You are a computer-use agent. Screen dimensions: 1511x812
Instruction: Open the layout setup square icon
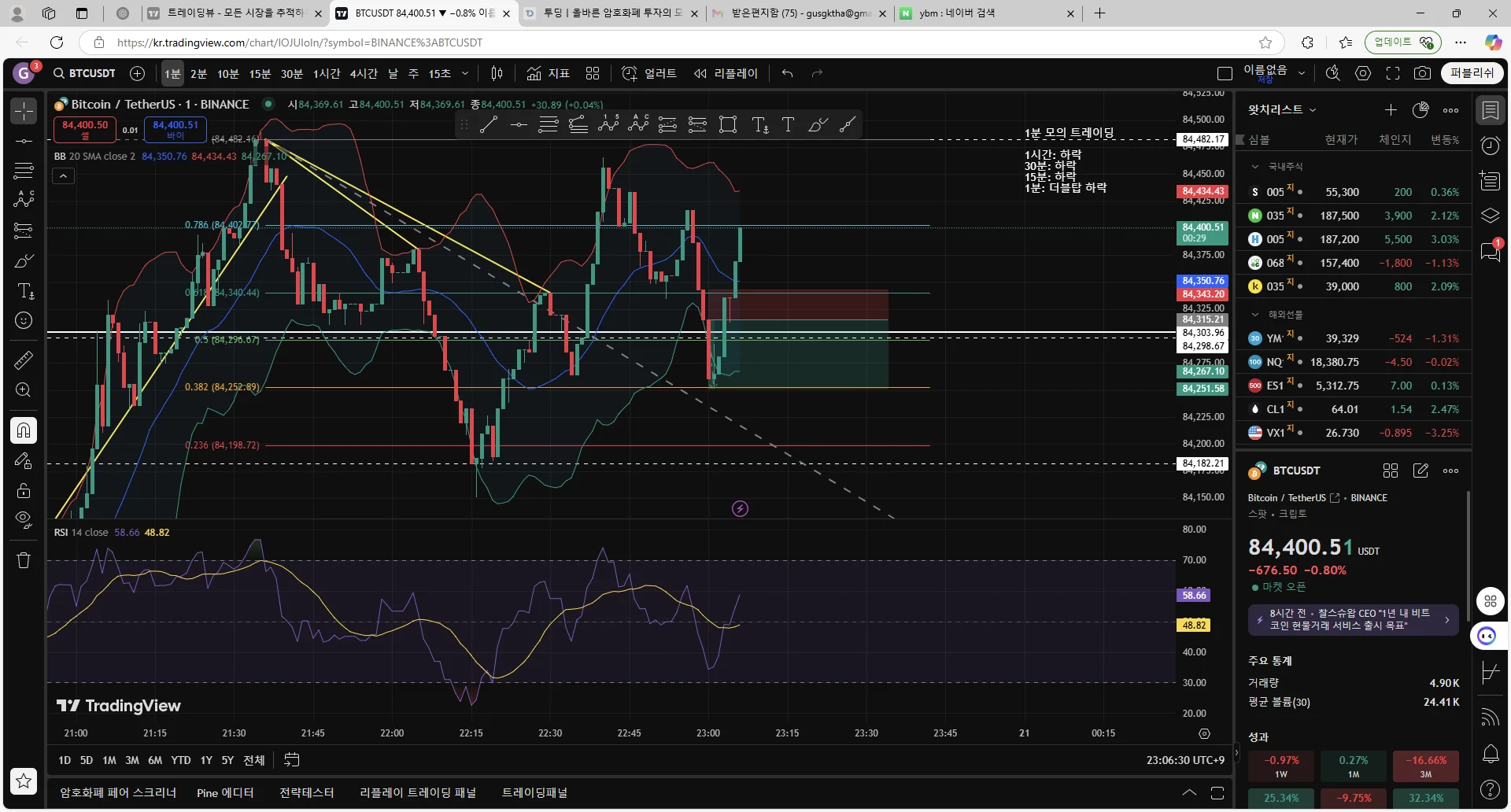point(1225,73)
